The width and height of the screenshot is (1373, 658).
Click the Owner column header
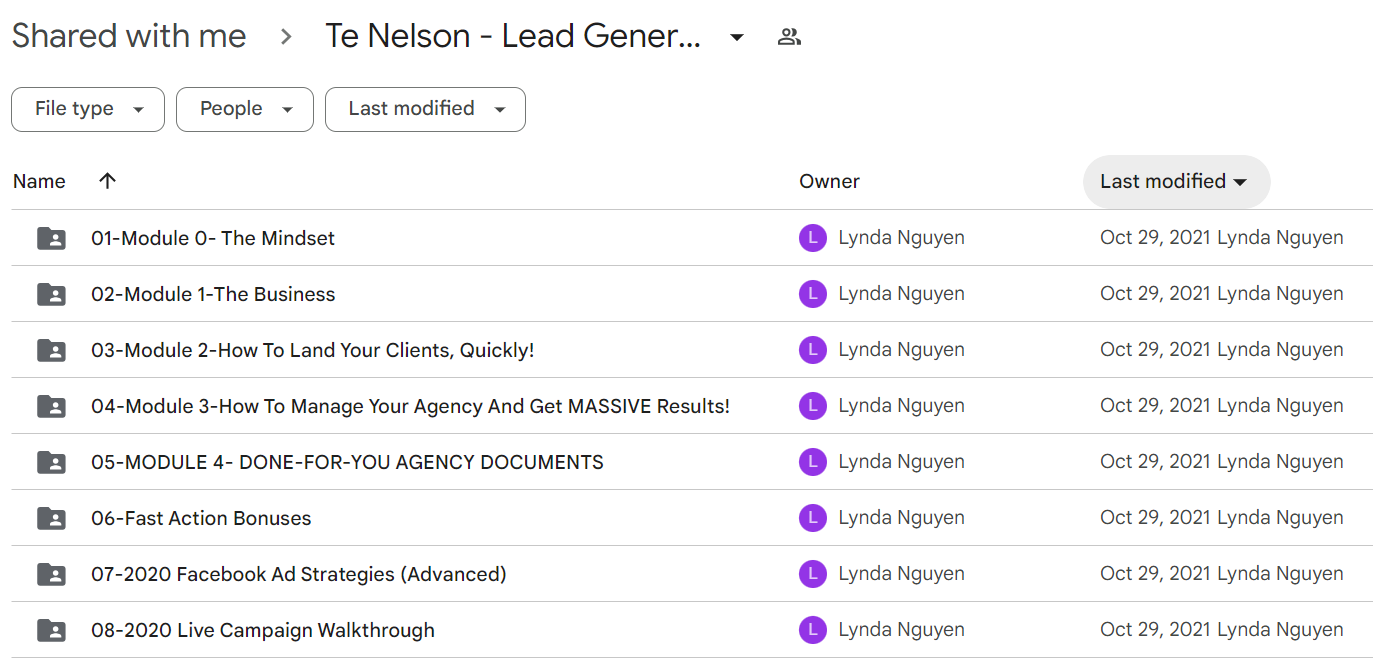click(829, 181)
